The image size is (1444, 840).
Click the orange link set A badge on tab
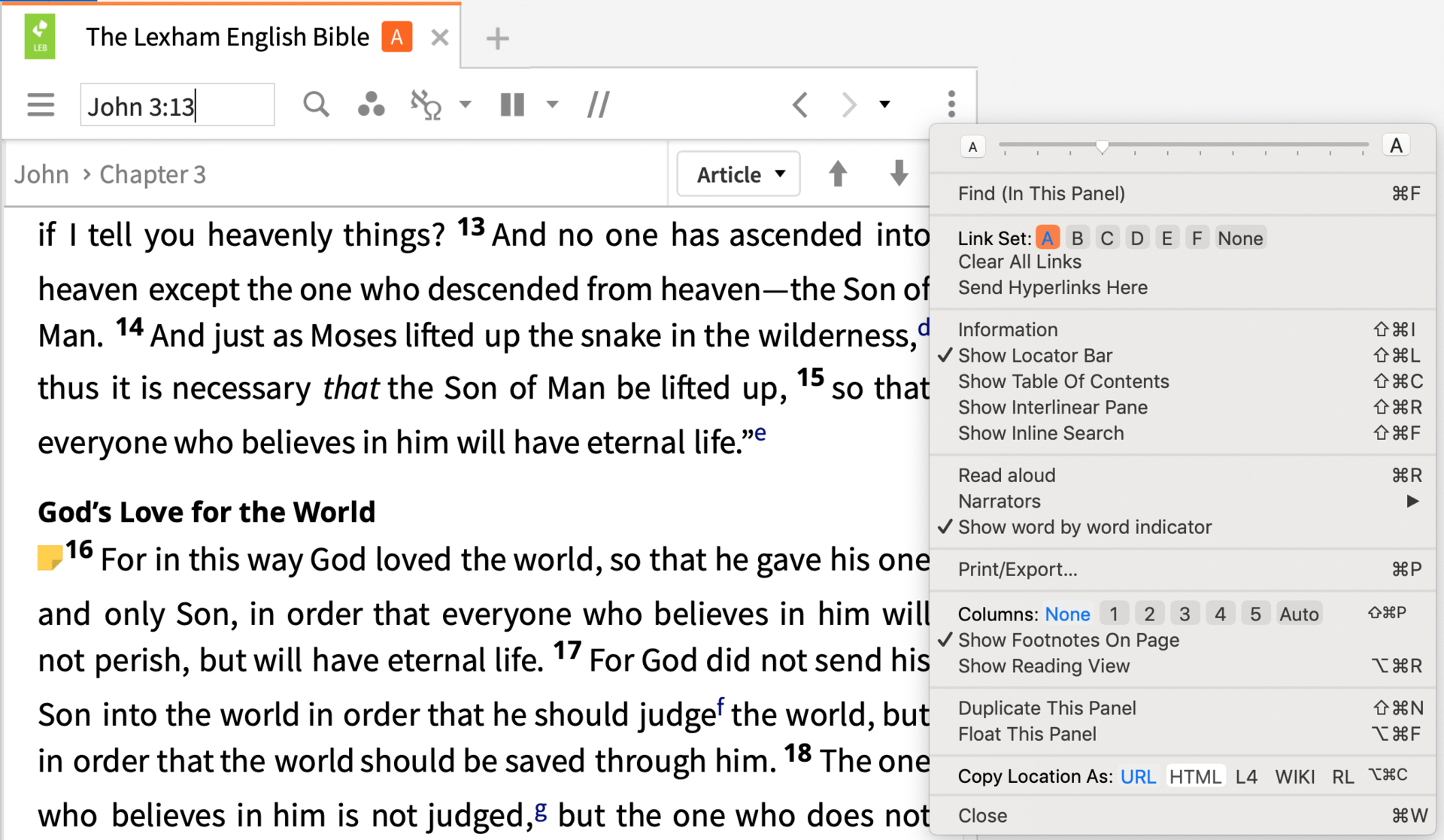[x=396, y=37]
